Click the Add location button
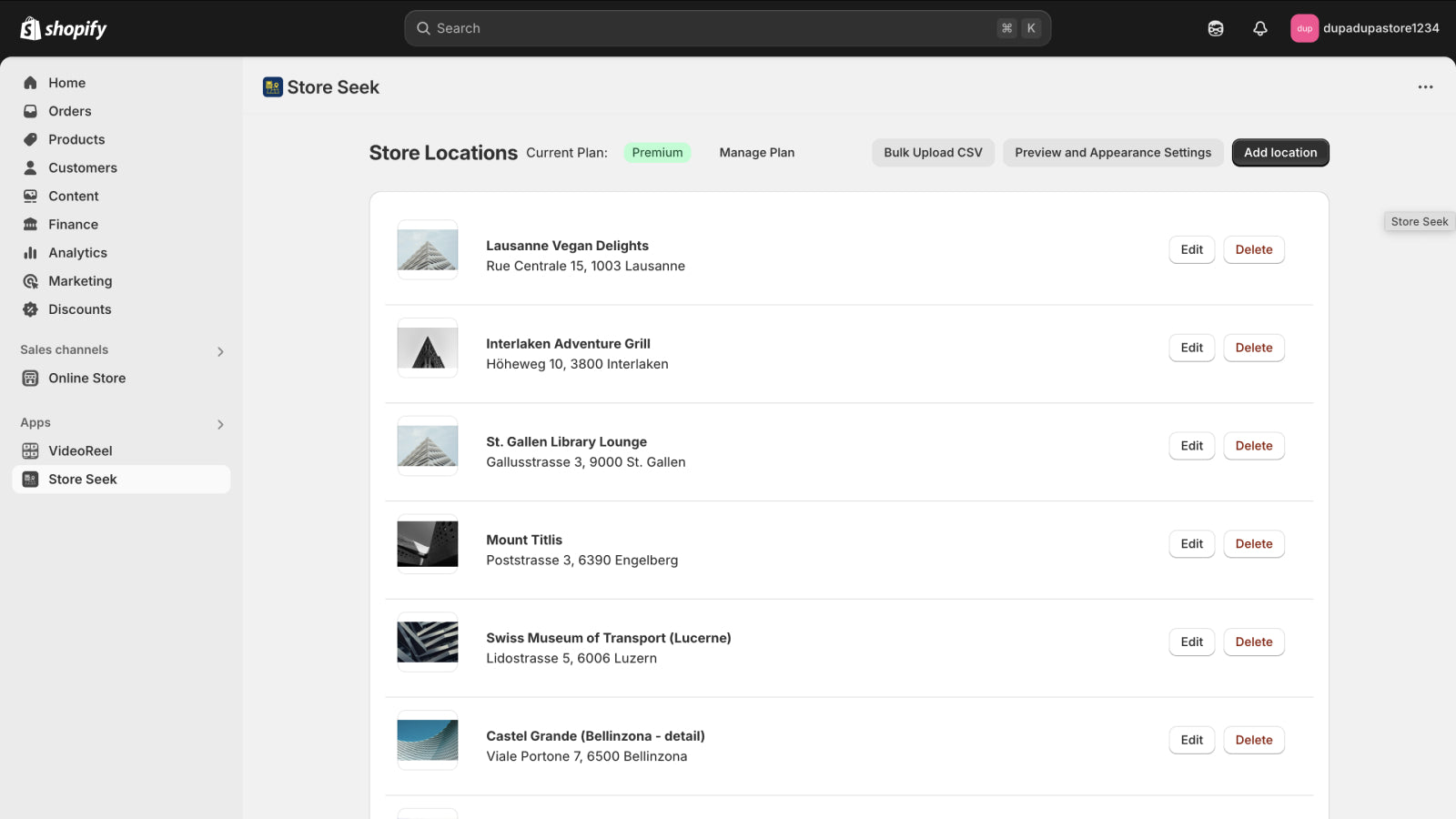 click(x=1279, y=152)
